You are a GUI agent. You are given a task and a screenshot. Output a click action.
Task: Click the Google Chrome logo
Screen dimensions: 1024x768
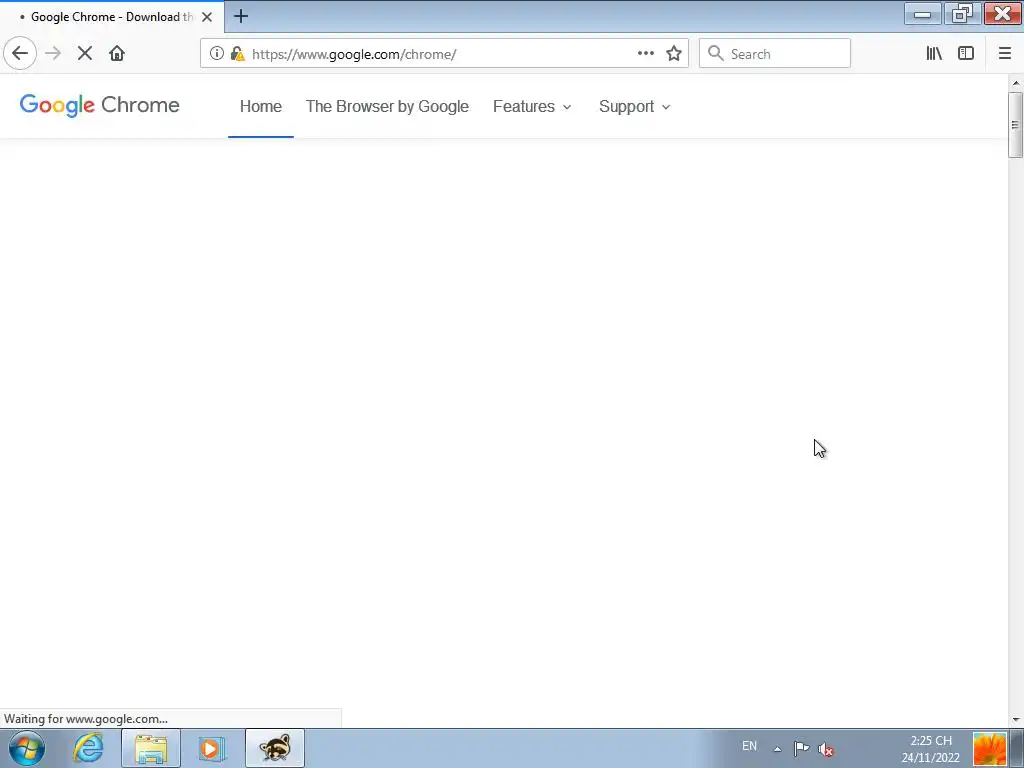pyautogui.click(x=99, y=105)
